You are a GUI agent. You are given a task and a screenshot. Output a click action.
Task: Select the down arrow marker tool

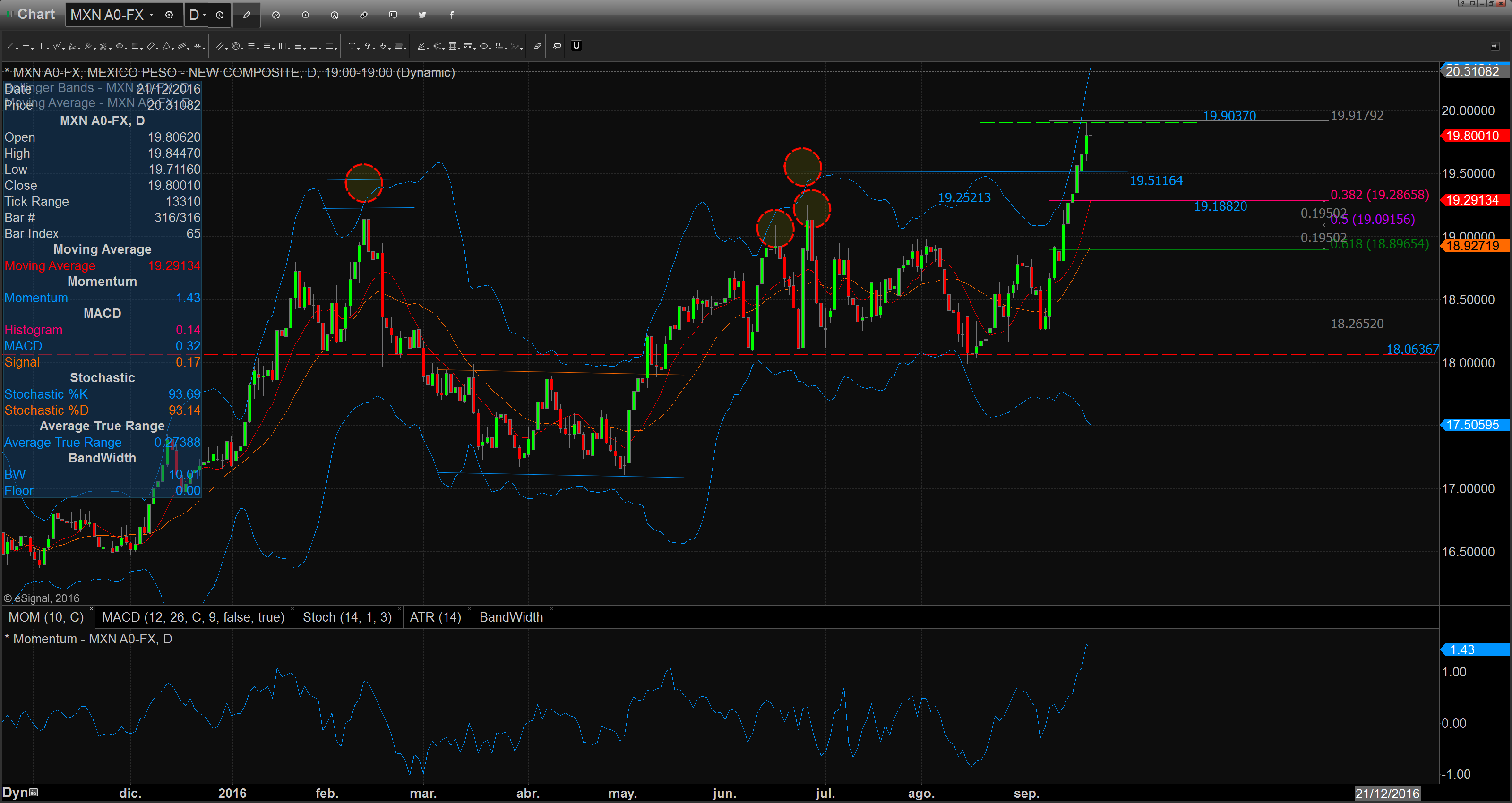tap(383, 46)
